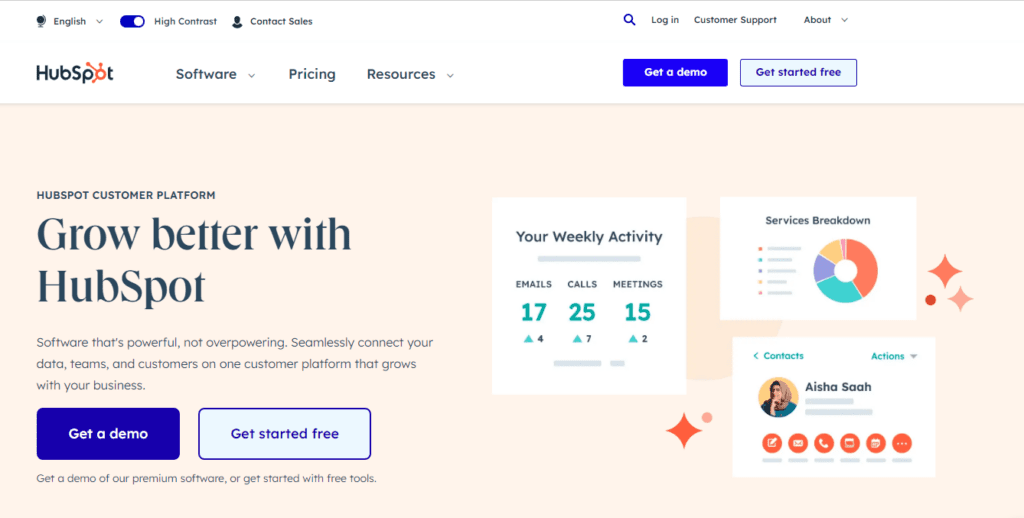Screen dimensions: 1024x518
Task: Go to the Pricing page
Action: 312,74
